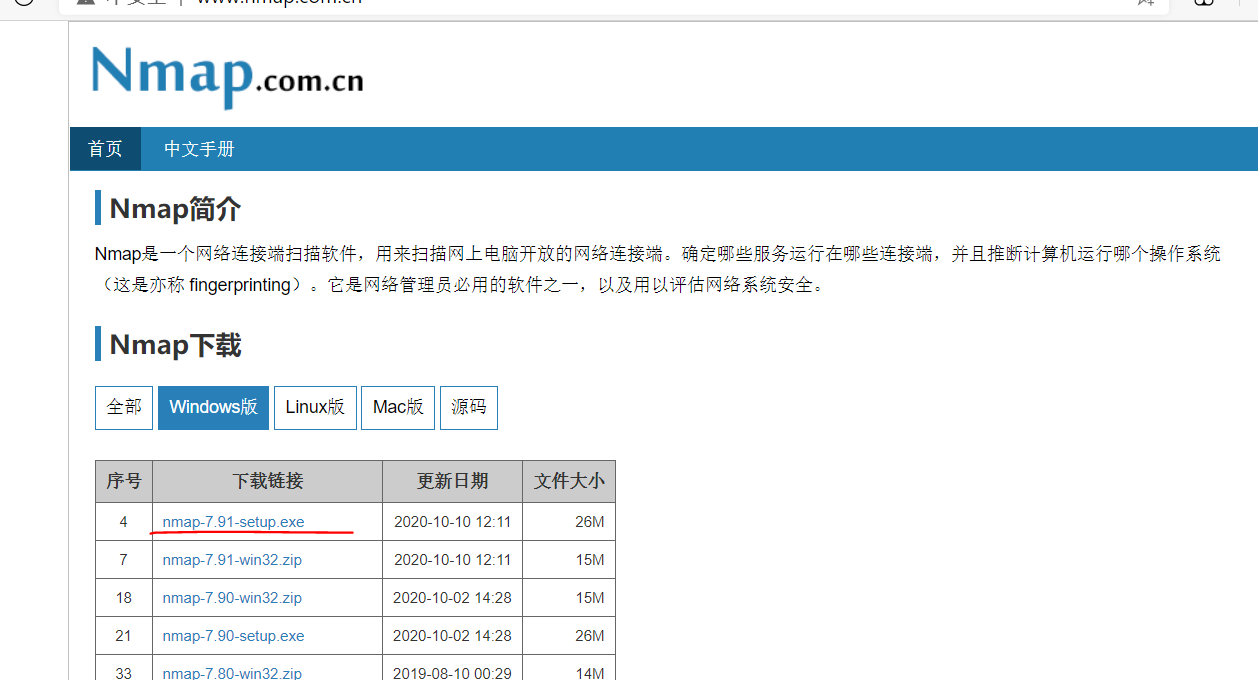This screenshot has width=1258, height=680.
Task: Open the 首页 navigation item
Action: [x=105, y=149]
